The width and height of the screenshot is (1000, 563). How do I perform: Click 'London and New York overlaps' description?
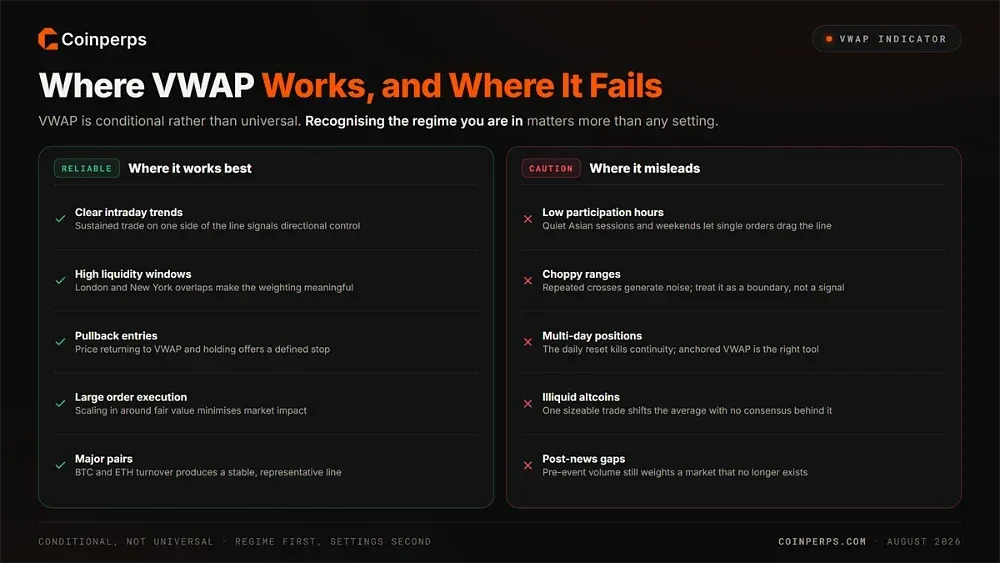point(214,288)
